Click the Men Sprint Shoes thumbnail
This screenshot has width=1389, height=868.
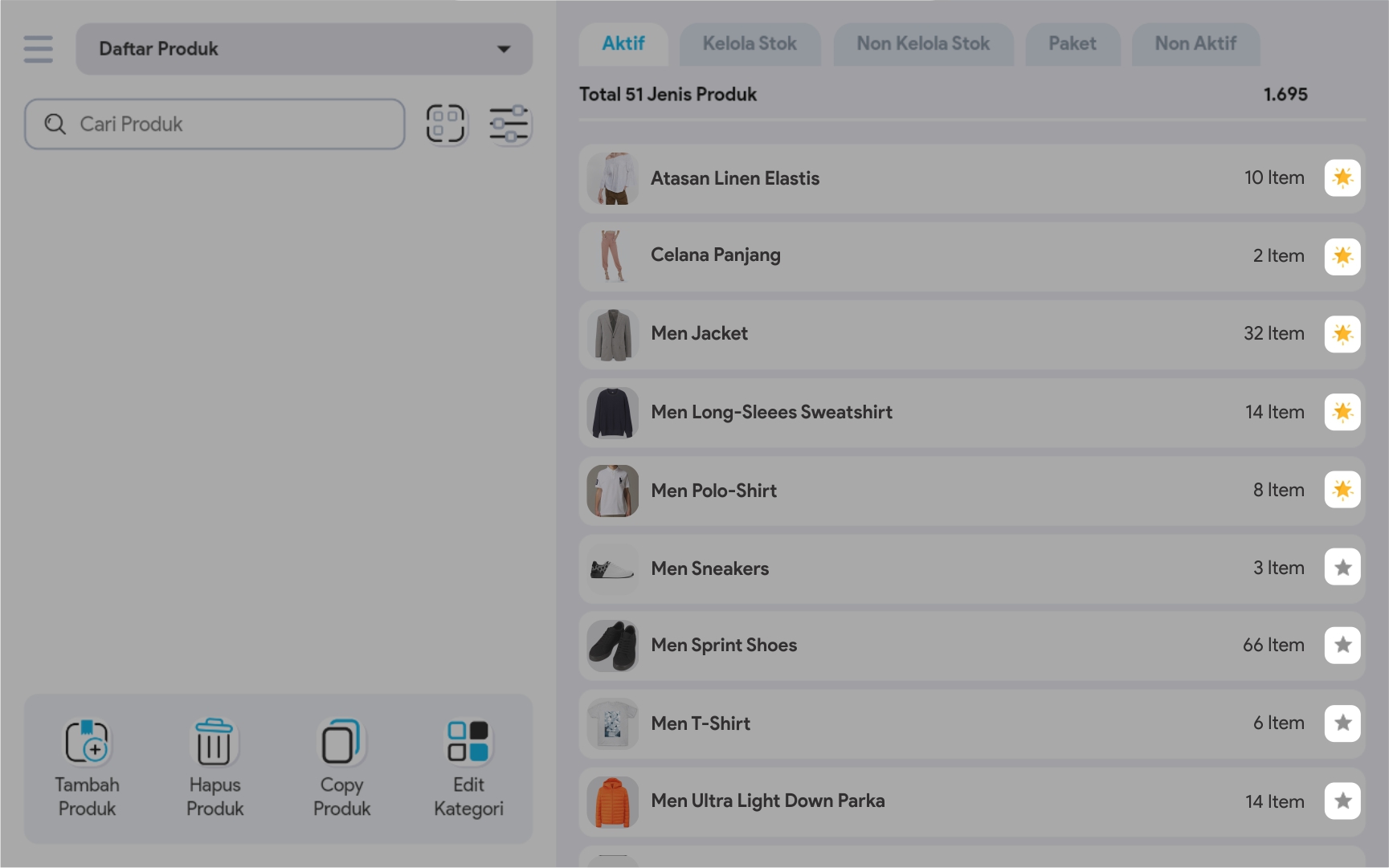[x=612, y=646]
